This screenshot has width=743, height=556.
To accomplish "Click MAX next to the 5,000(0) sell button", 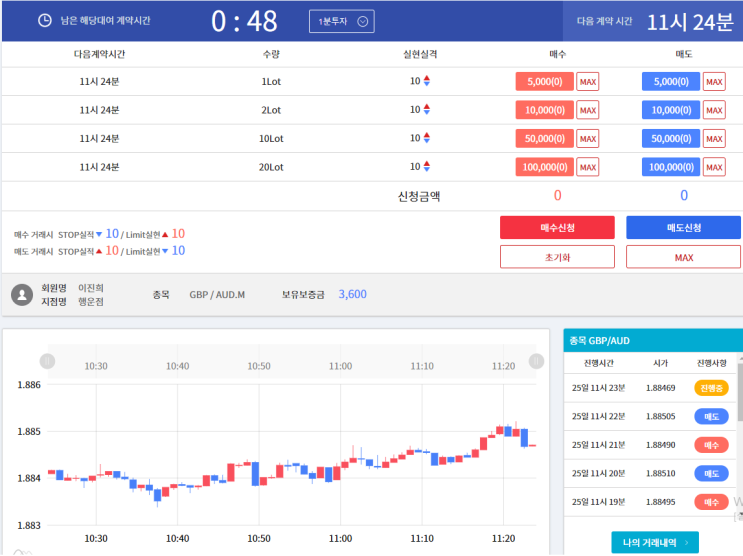I will (714, 82).
